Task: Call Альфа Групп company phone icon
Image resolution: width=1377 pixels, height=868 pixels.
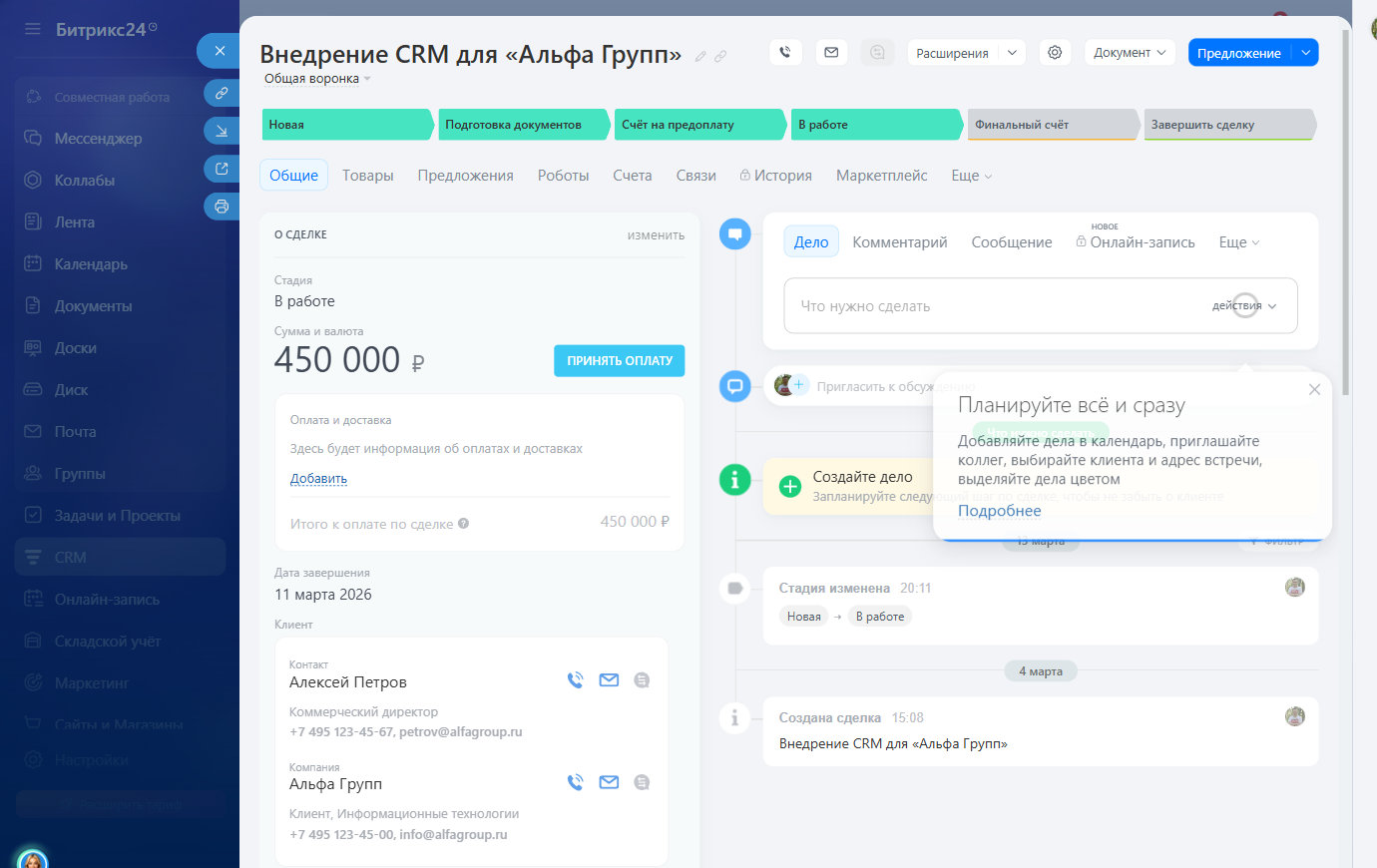Action: (575, 782)
